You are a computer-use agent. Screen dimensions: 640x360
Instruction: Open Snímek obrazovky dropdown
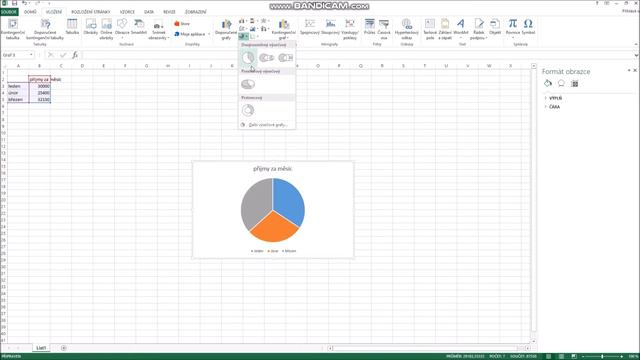click(x=158, y=29)
